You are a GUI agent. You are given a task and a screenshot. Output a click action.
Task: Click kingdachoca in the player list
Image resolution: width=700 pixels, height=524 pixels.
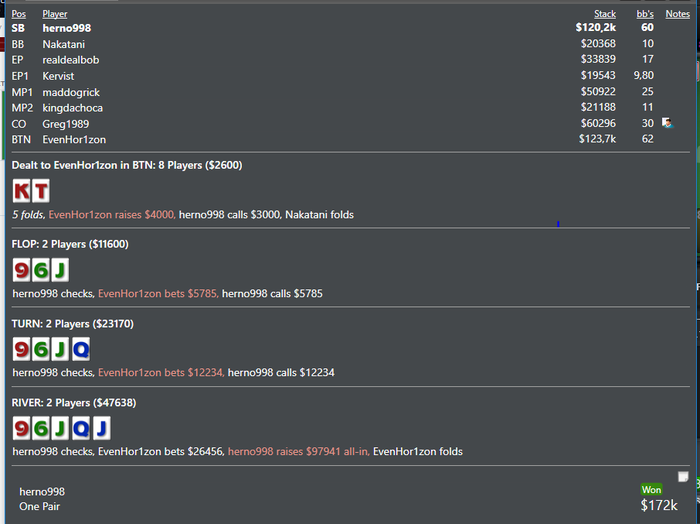(72, 108)
